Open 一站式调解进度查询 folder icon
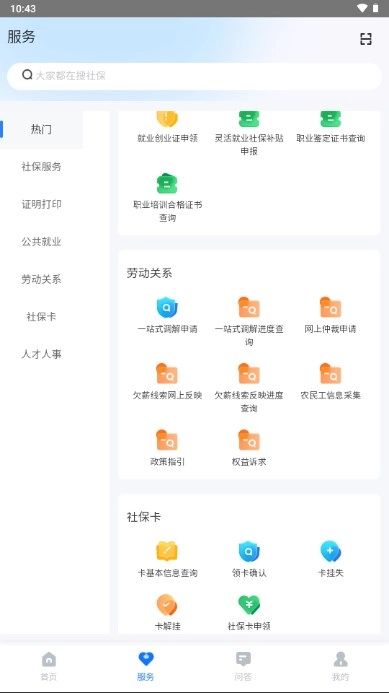The width and height of the screenshot is (389, 693). (249, 308)
